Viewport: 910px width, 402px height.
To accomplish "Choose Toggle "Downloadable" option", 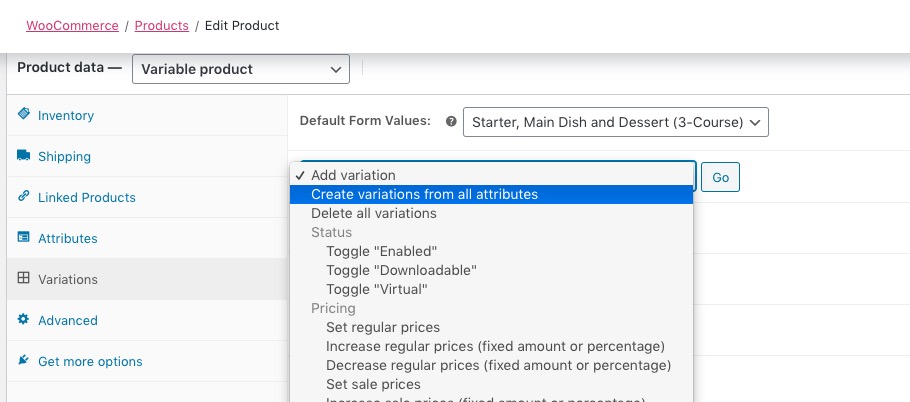I will click(401, 270).
